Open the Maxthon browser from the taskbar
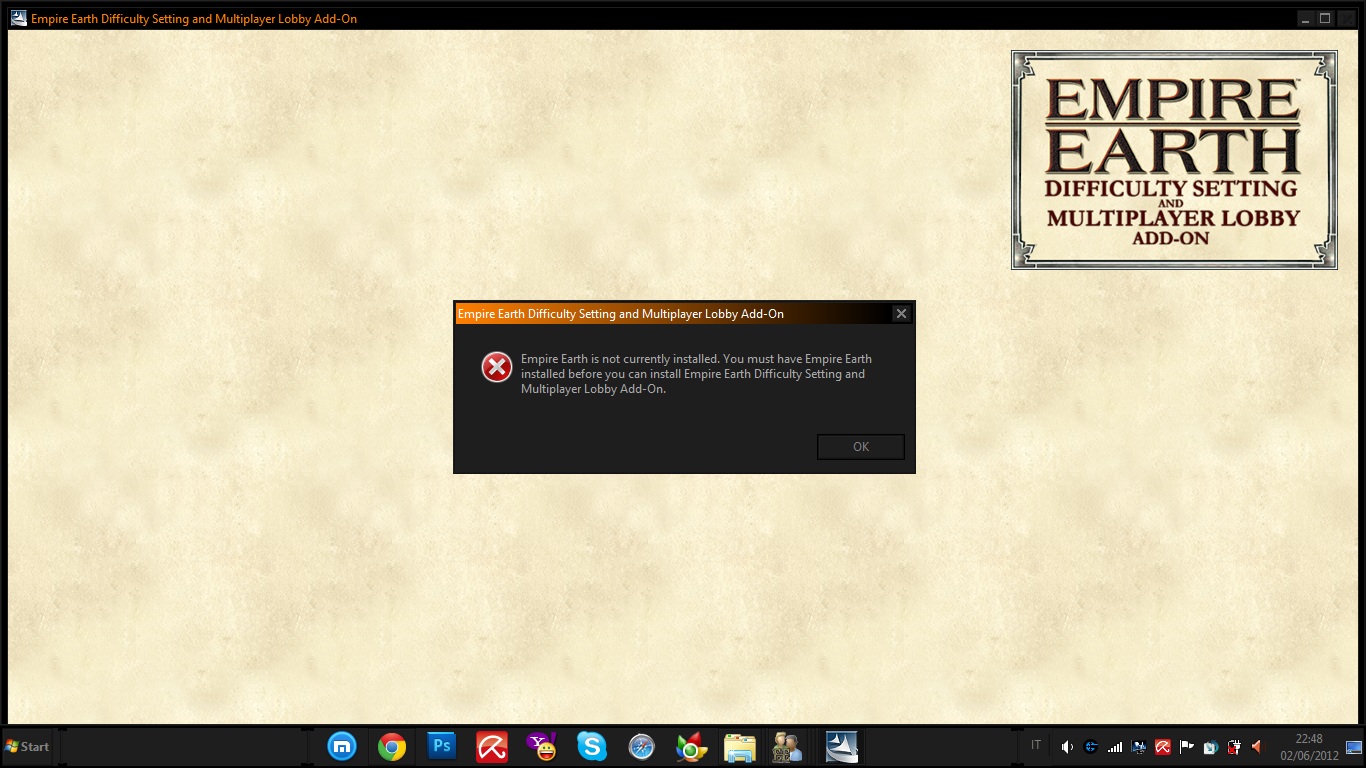The width and height of the screenshot is (1366, 768). coord(342,747)
